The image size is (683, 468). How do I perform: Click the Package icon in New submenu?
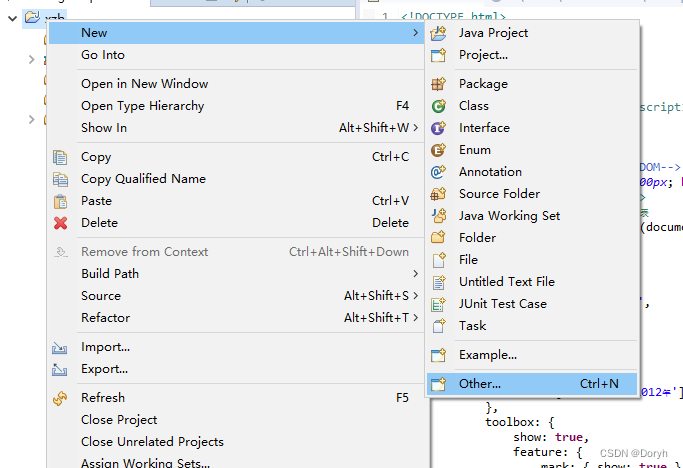click(x=438, y=84)
